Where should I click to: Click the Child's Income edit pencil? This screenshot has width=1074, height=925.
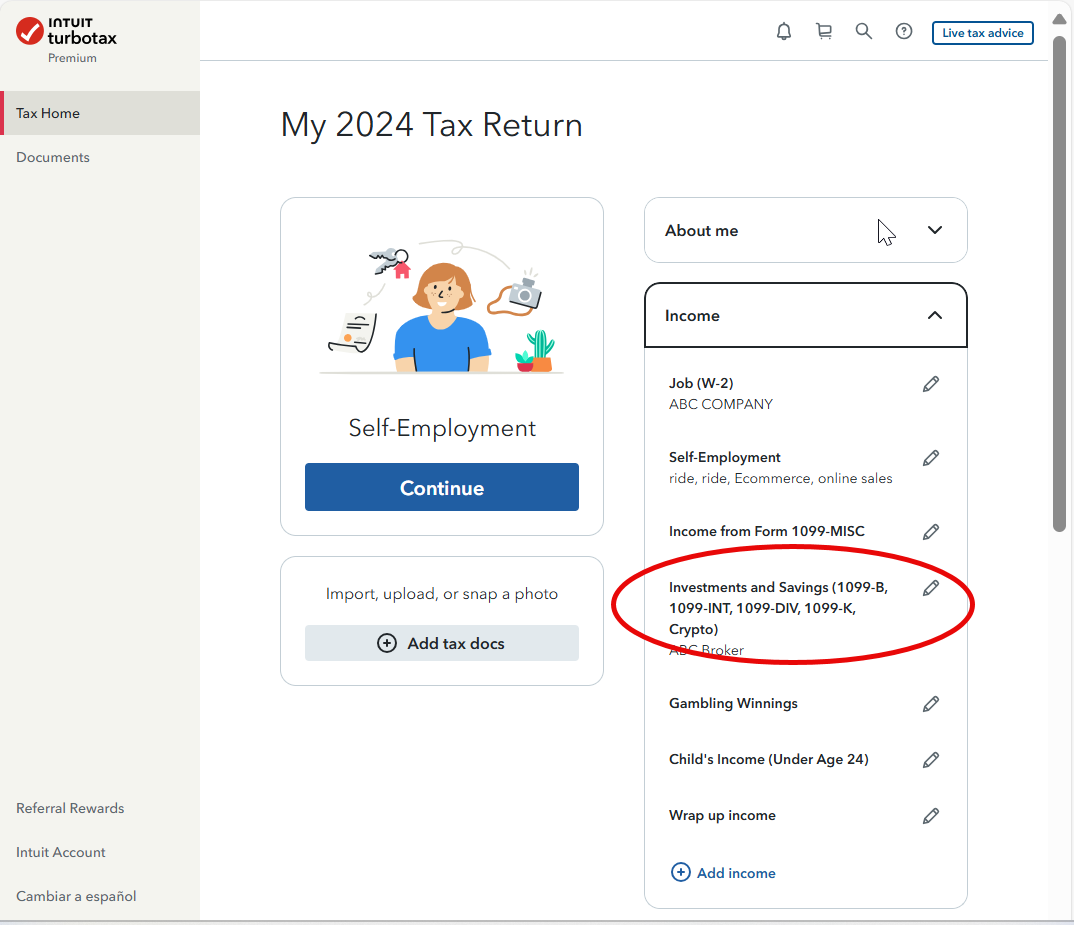click(931, 760)
